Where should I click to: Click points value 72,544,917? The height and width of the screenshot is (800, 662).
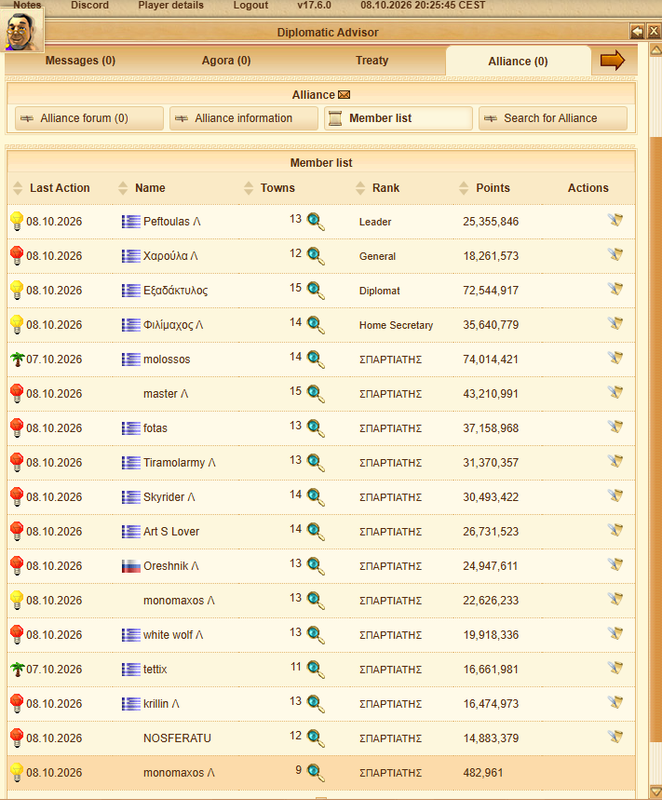(491, 290)
